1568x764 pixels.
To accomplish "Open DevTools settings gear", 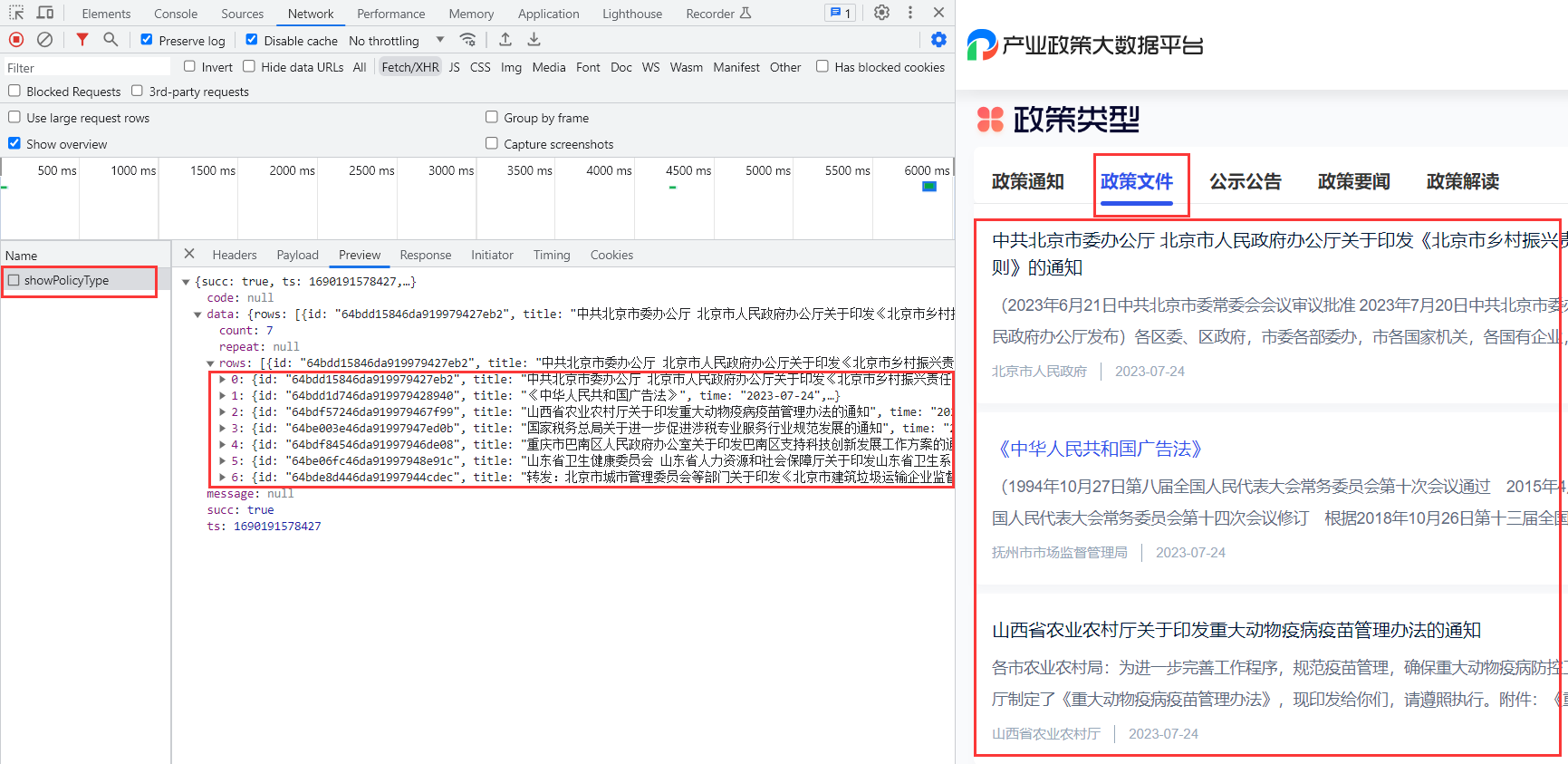I will (x=881, y=13).
